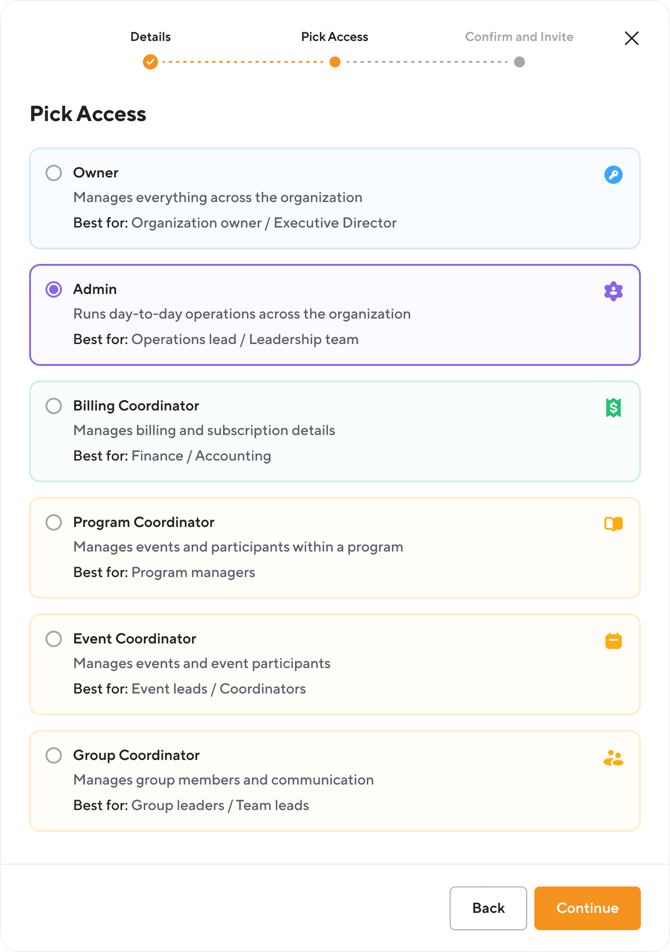Click the blue key icon for Owner

click(x=614, y=175)
